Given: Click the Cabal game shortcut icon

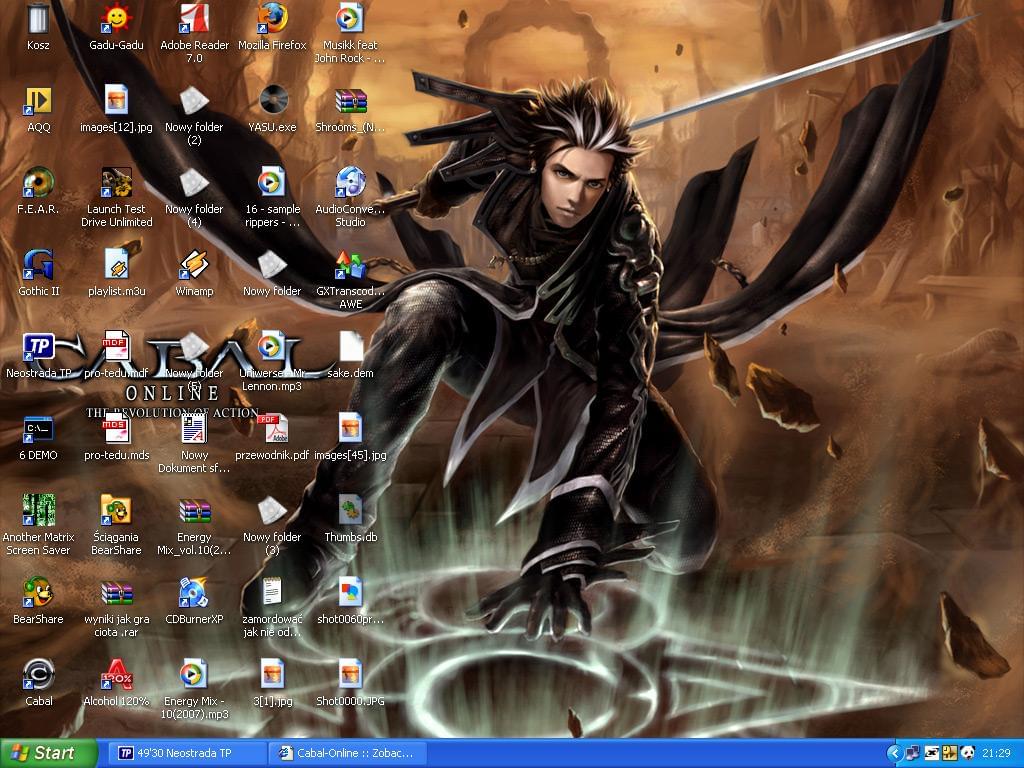Looking at the screenshot, I should click(38, 675).
